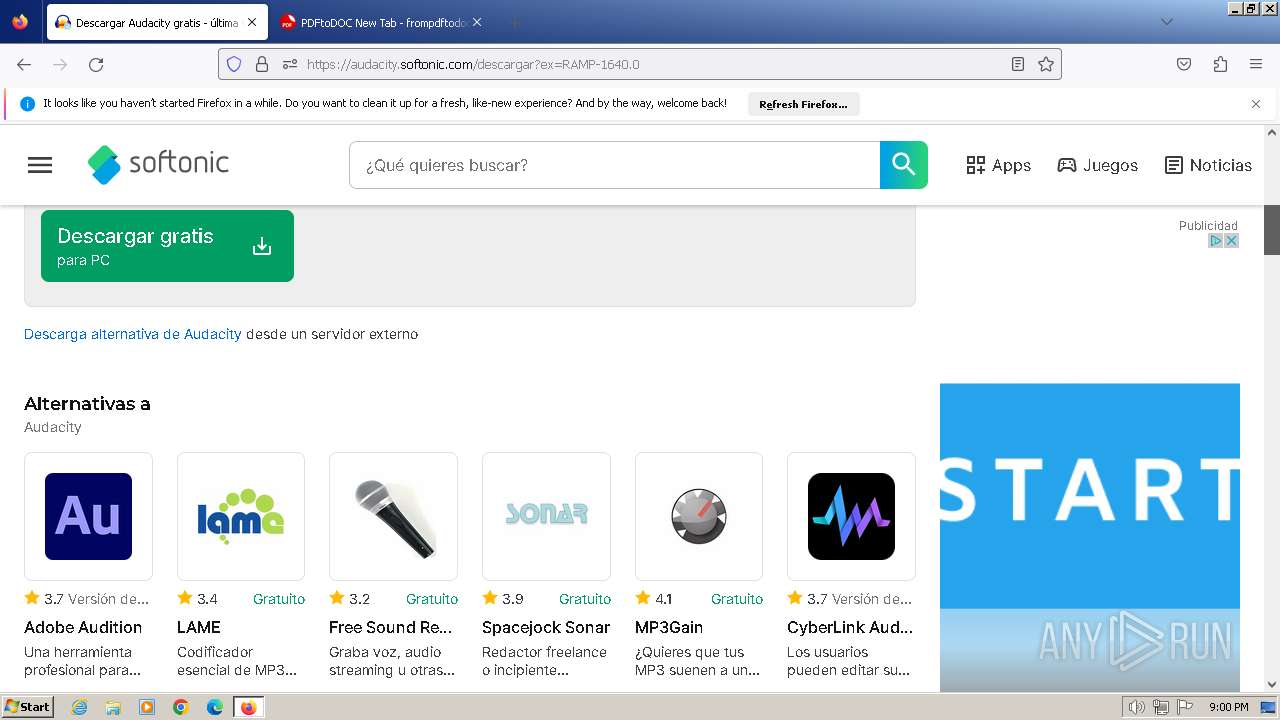Viewport: 1280px width, 720px height.
Task: Click the green search magnifier button
Action: point(904,165)
